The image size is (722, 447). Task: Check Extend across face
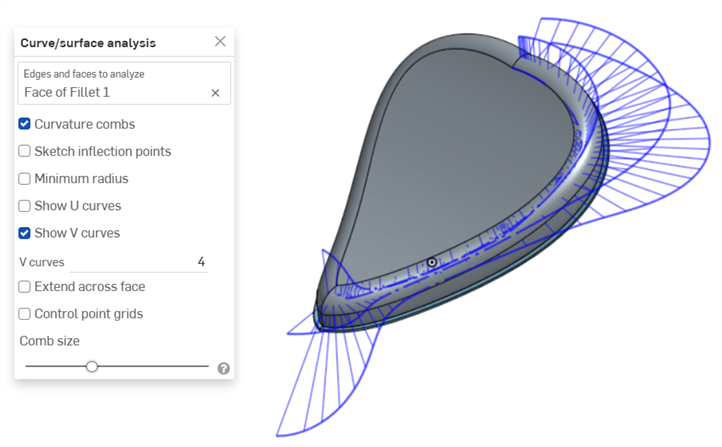pyautogui.click(x=24, y=287)
